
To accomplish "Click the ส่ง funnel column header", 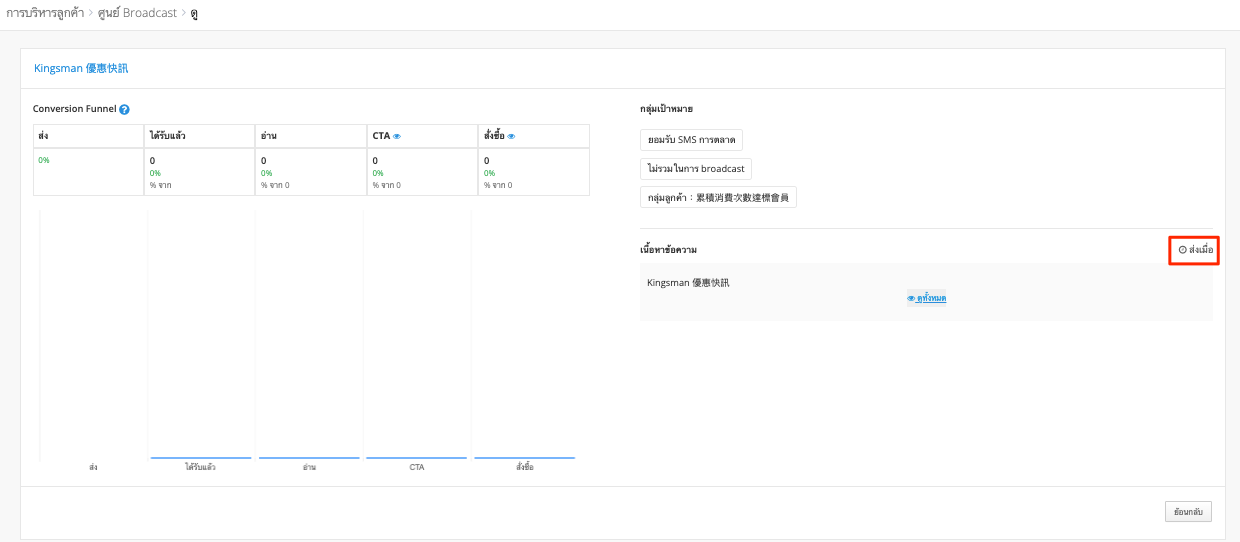I will click(88, 136).
